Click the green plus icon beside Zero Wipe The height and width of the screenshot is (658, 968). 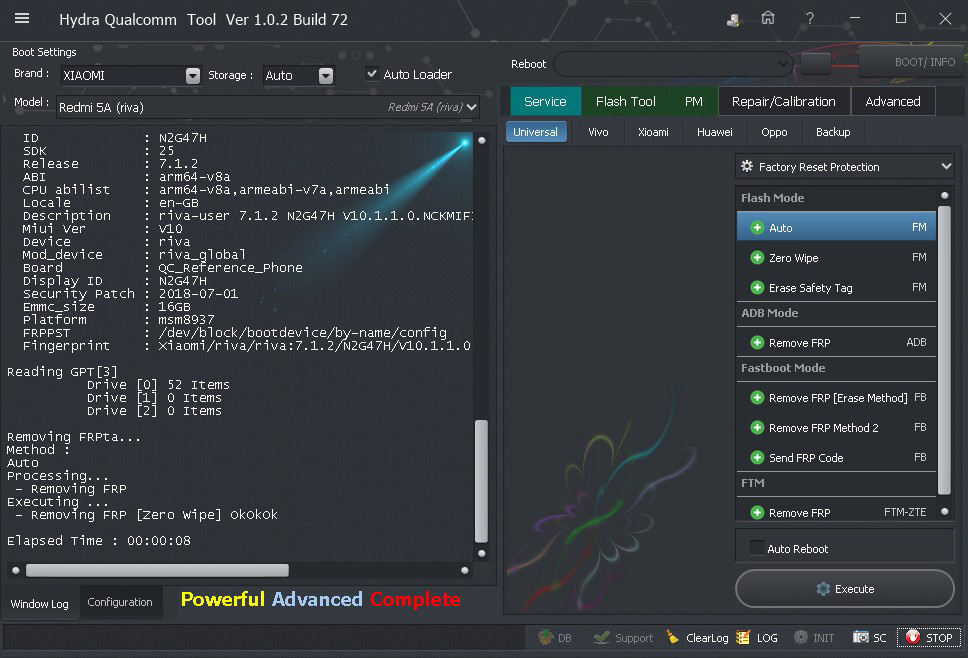tap(757, 257)
